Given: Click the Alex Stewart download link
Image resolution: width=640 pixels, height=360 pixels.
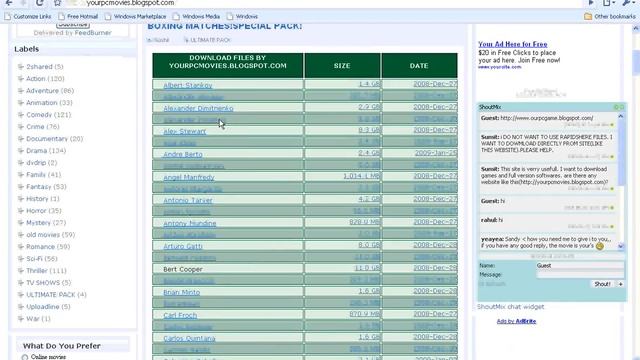Looking at the screenshot, I should pyautogui.click(x=184, y=131).
